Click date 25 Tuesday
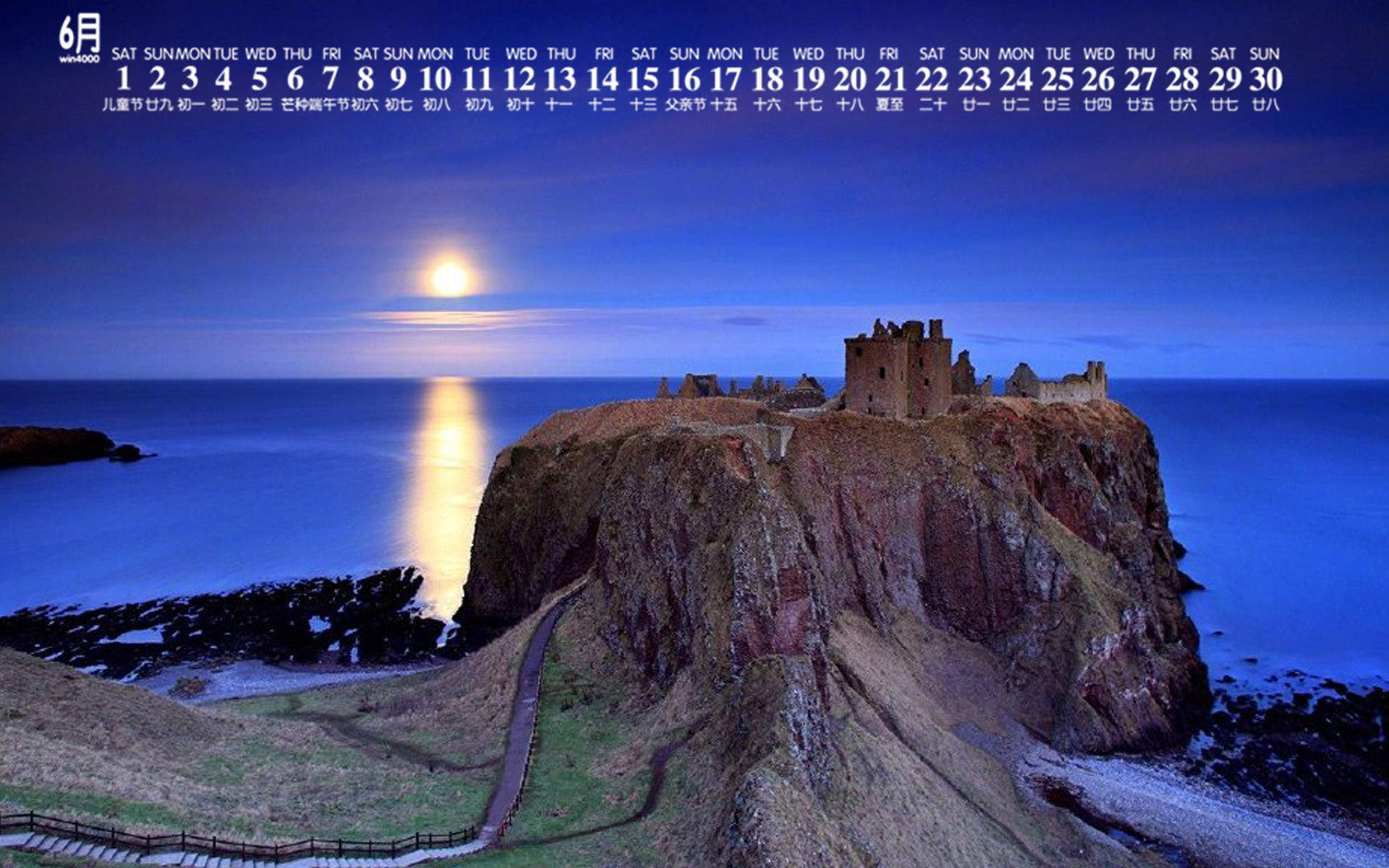 point(1057,78)
